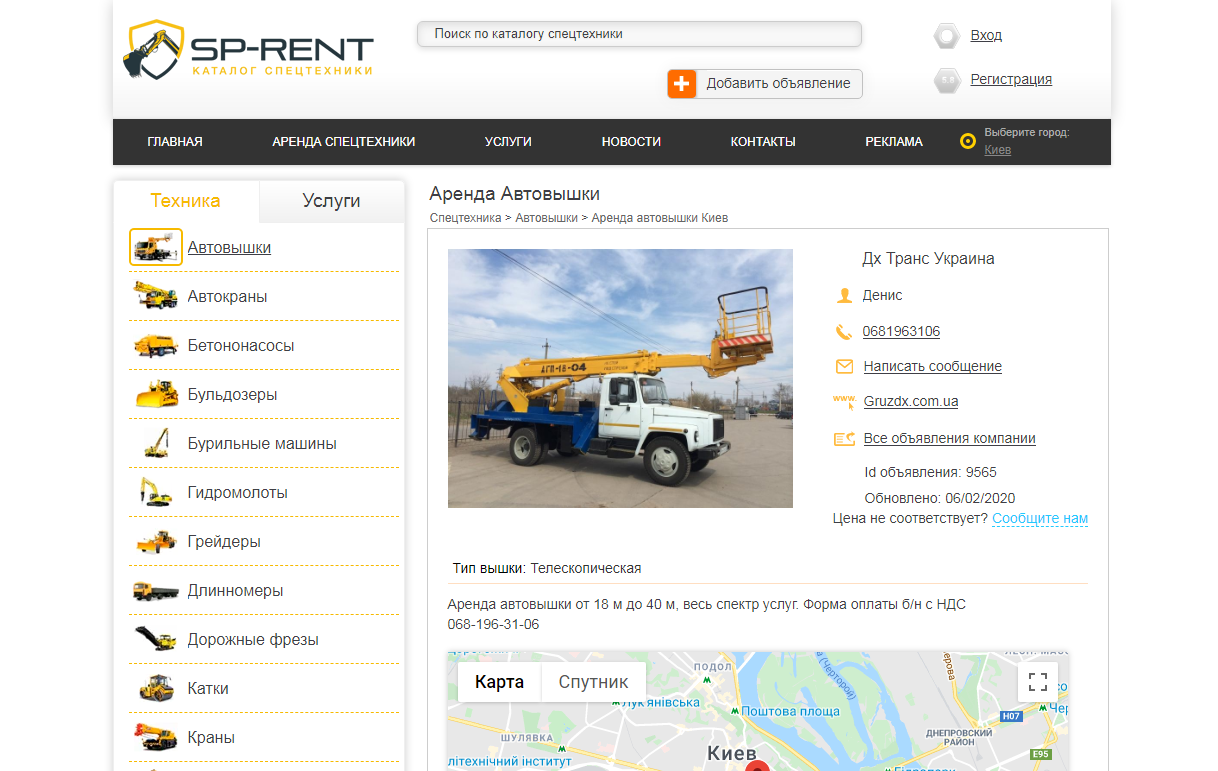The image size is (1218, 771).
Task: Switch to the Услуги sidebar tab
Action: click(331, 201)
